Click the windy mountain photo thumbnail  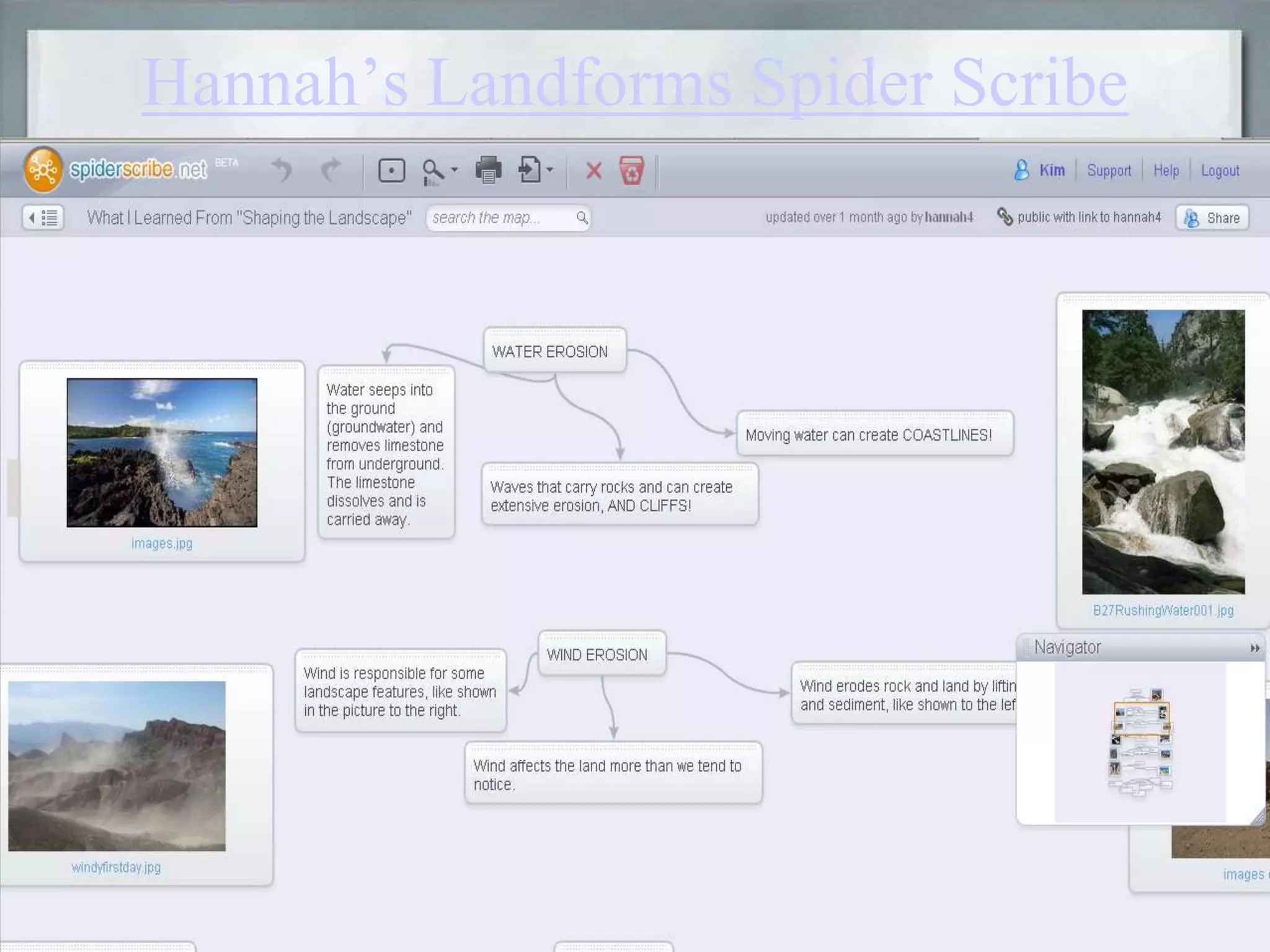tap(117, 766)
